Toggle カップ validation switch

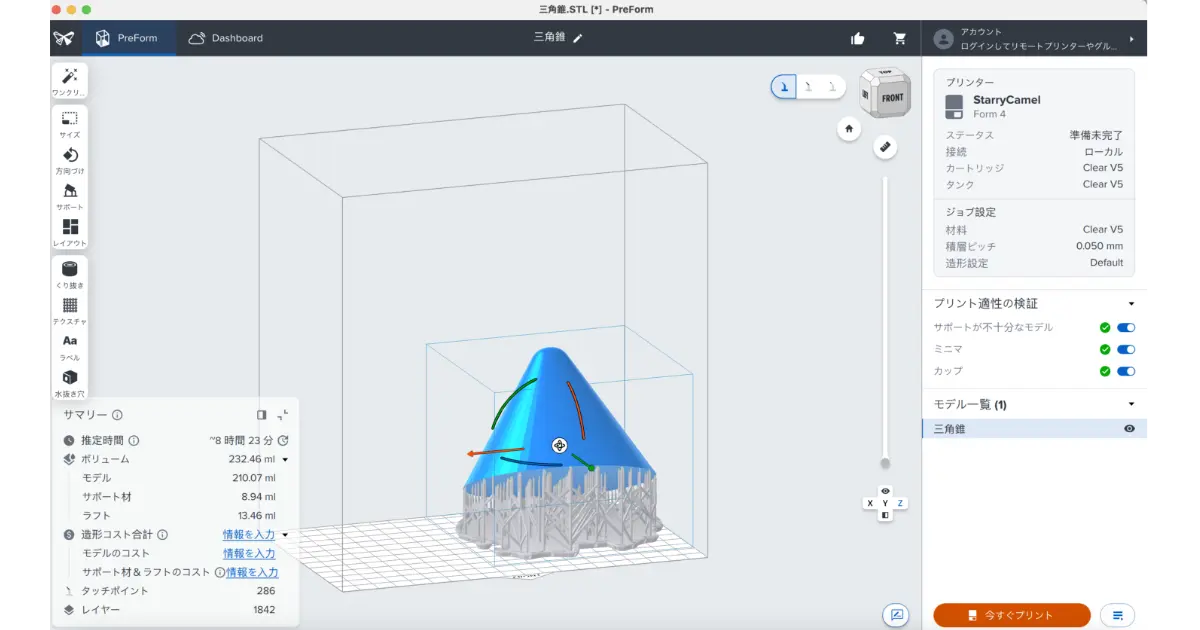click(1126, 371)
